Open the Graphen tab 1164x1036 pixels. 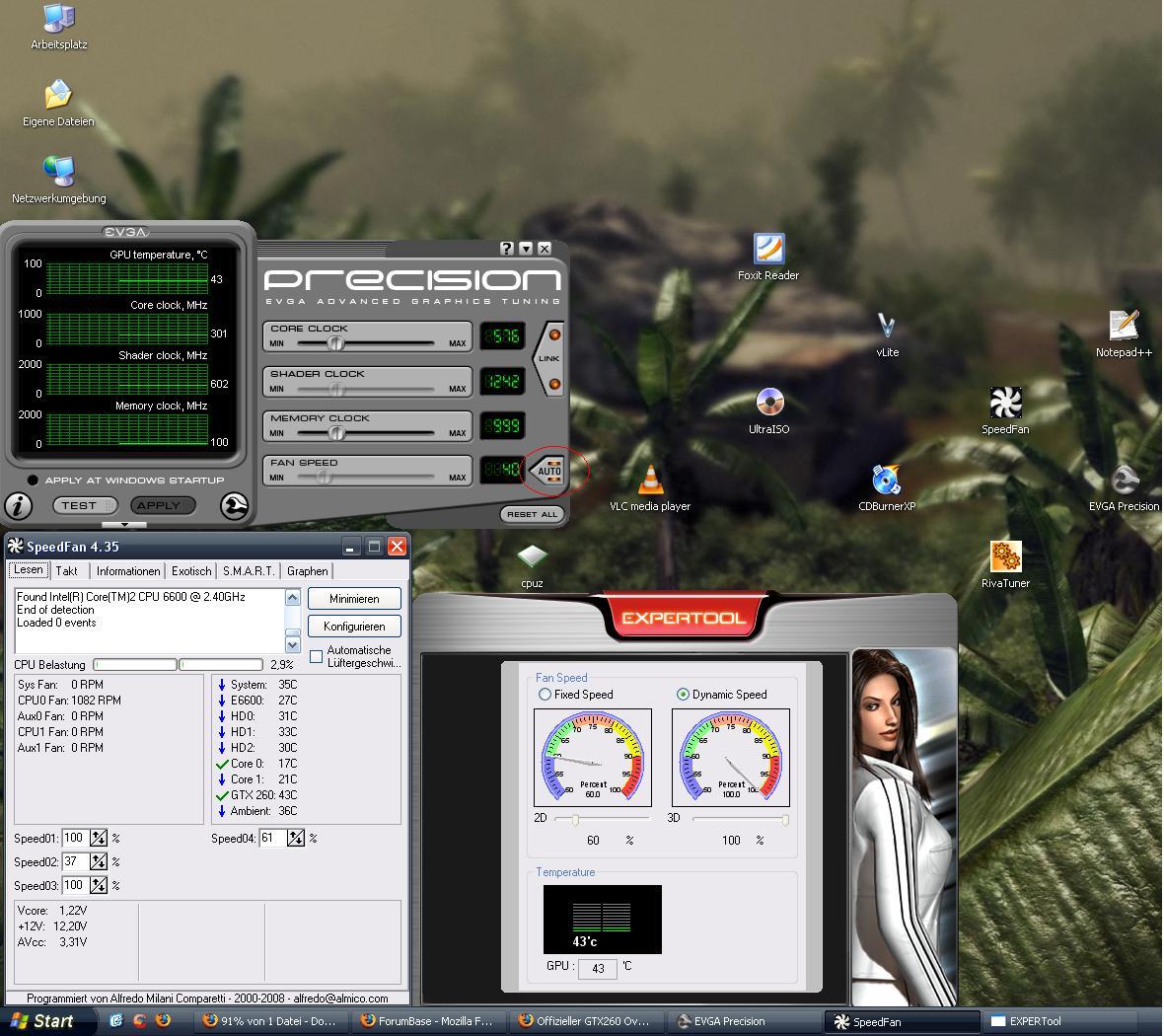click(x=308, y=571)
